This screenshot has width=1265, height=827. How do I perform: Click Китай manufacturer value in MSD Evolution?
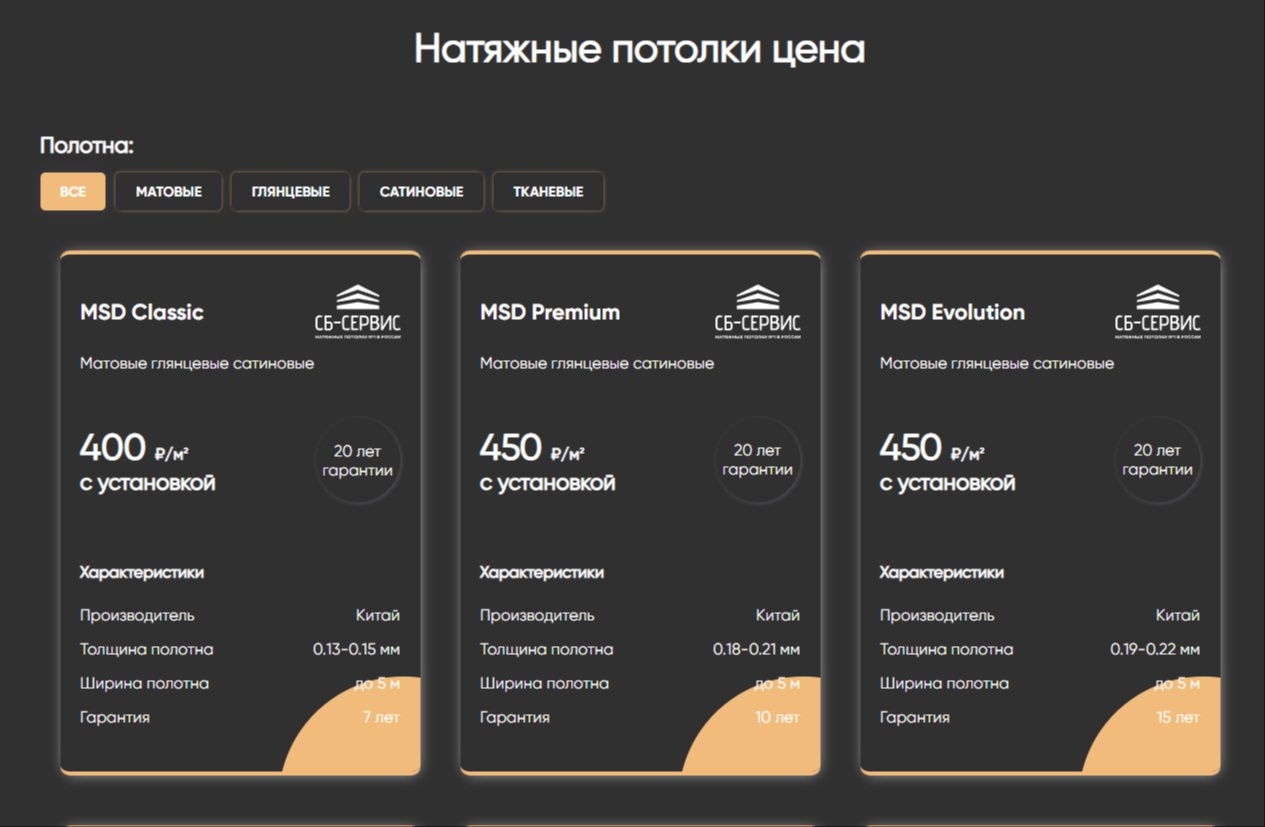[x=1178, y=615]
